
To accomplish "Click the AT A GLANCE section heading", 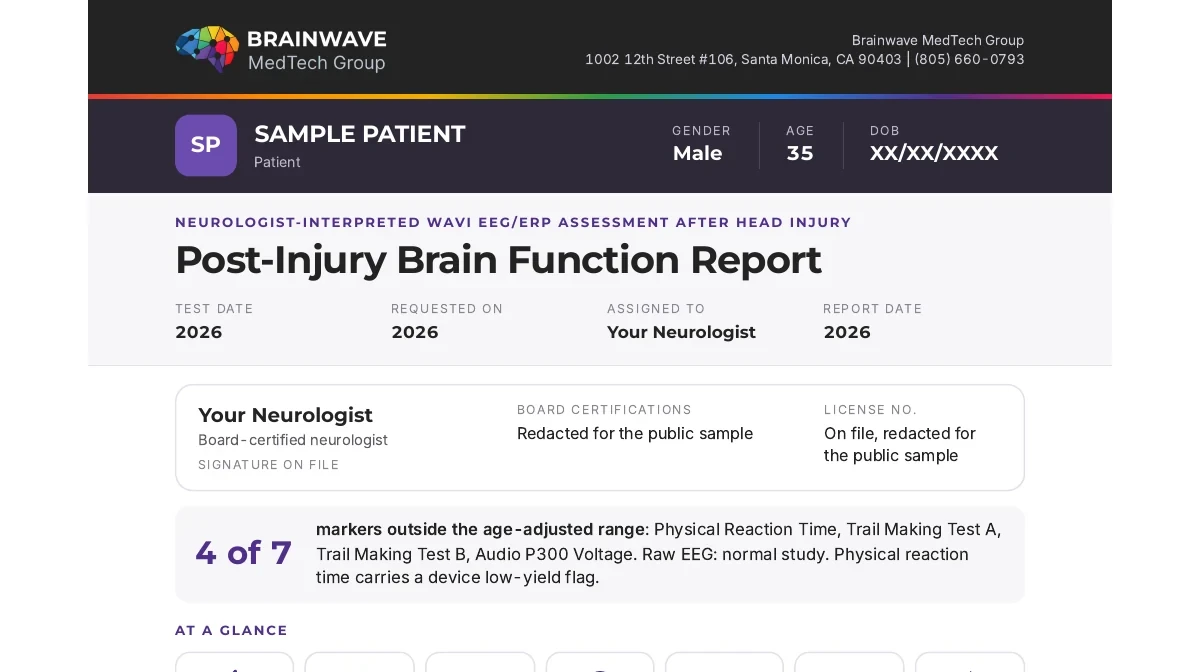I will pyautogui.click(x=231, y=630).
